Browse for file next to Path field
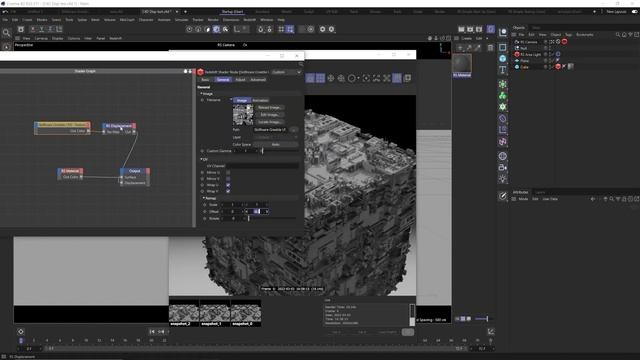Viewport: 640px width, 360px height. coord(294,130)
